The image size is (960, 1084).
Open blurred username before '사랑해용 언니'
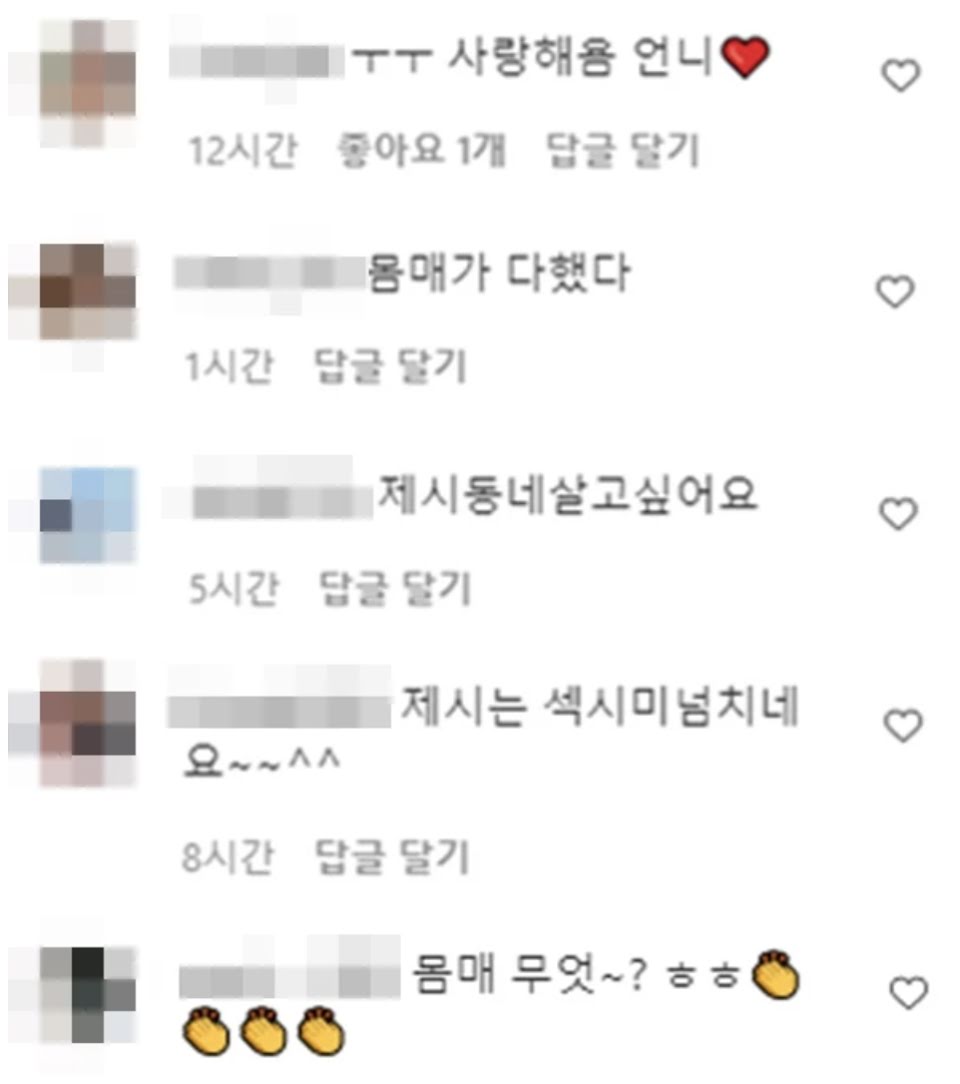[257, 60]
